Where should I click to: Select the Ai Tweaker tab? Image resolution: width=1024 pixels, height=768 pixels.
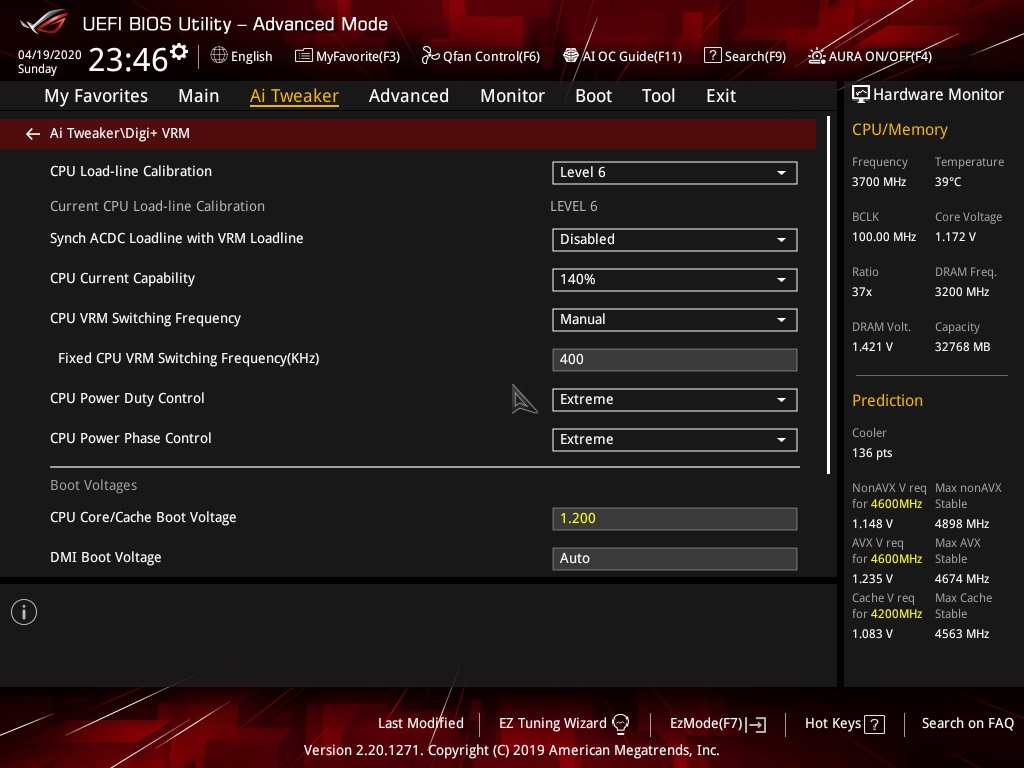click(x=294, y=96)
